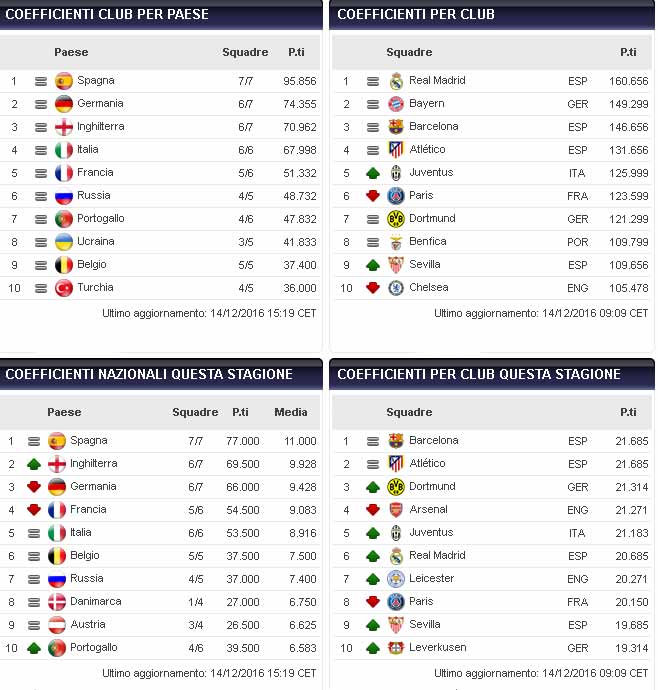The height and width of the screenshot is (690, 658).
Task: Click the green up arrow beside Inghilterra
Action: pyautogui.click(x=33, y=464)
